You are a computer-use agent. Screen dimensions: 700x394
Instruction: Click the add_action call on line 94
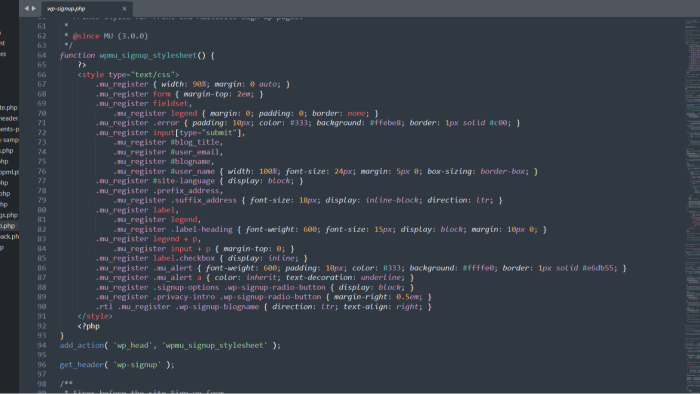pyautogui.click(x=82, y=345)
